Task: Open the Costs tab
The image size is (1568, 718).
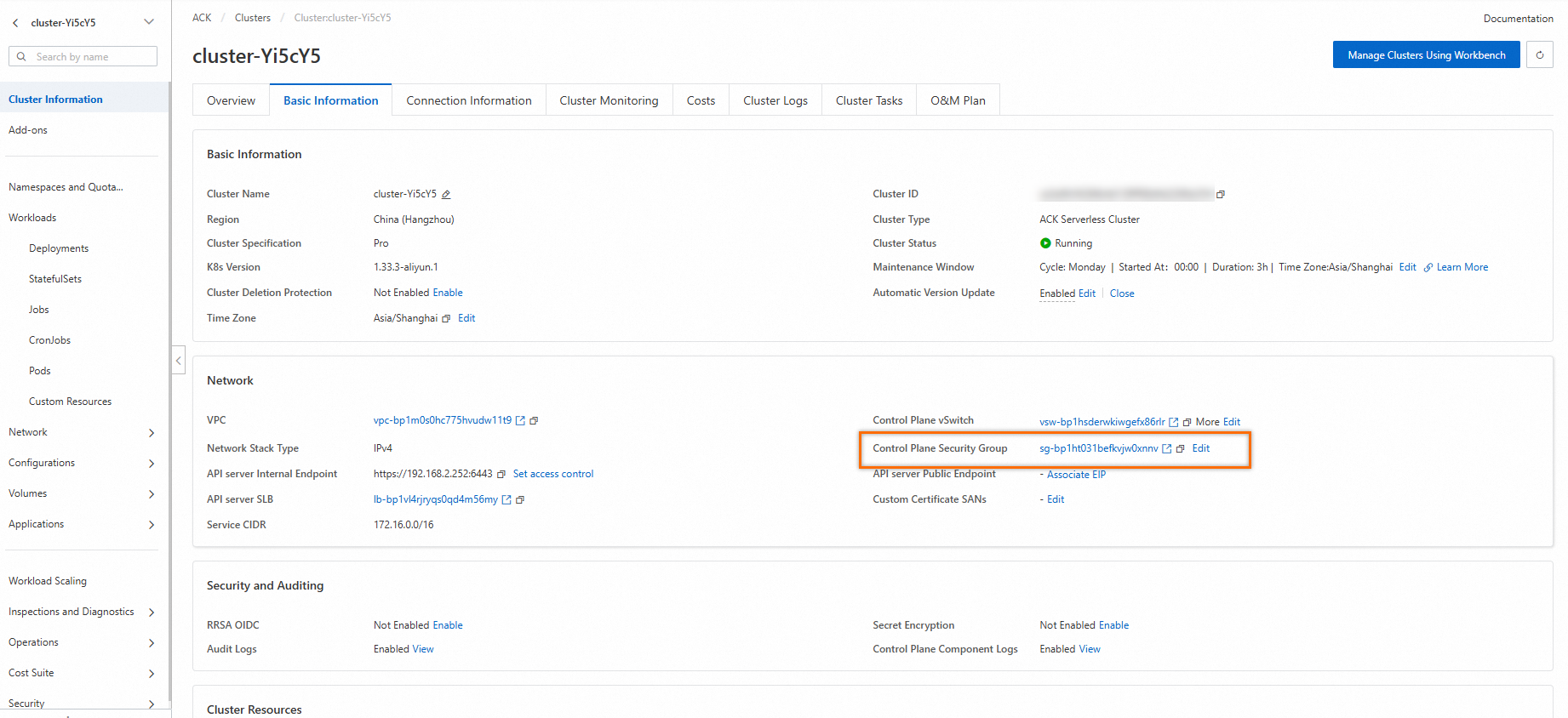Action: point(701,100)
